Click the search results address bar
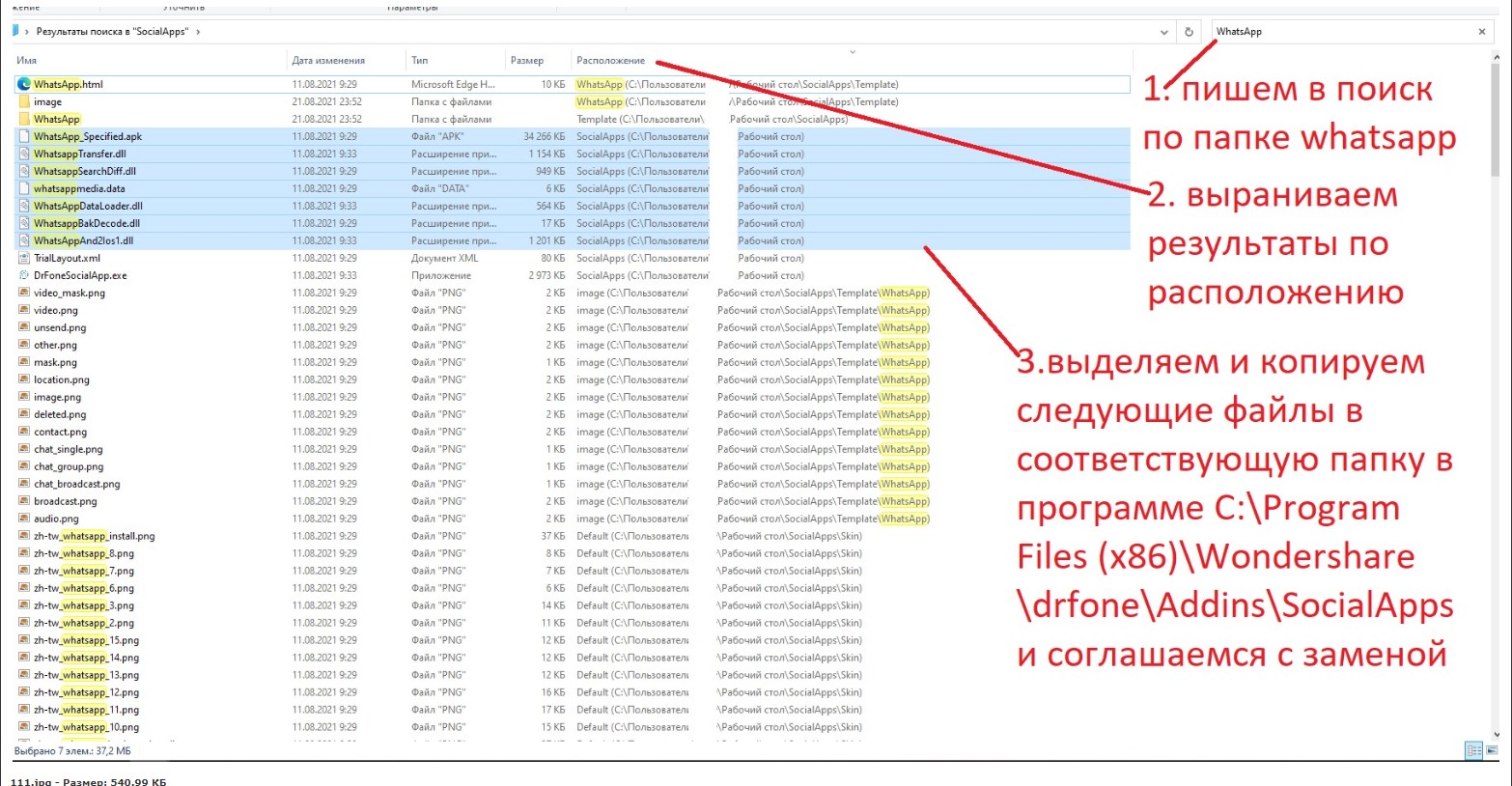The width and height of the screenshot is (1512, 786). point(594,32)
